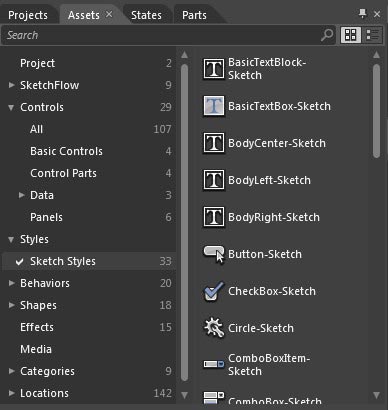Viewport: 388px width, 410px height.
Task: Click the BasicTextBlock-Sketch label
Action: pos(267,69)
